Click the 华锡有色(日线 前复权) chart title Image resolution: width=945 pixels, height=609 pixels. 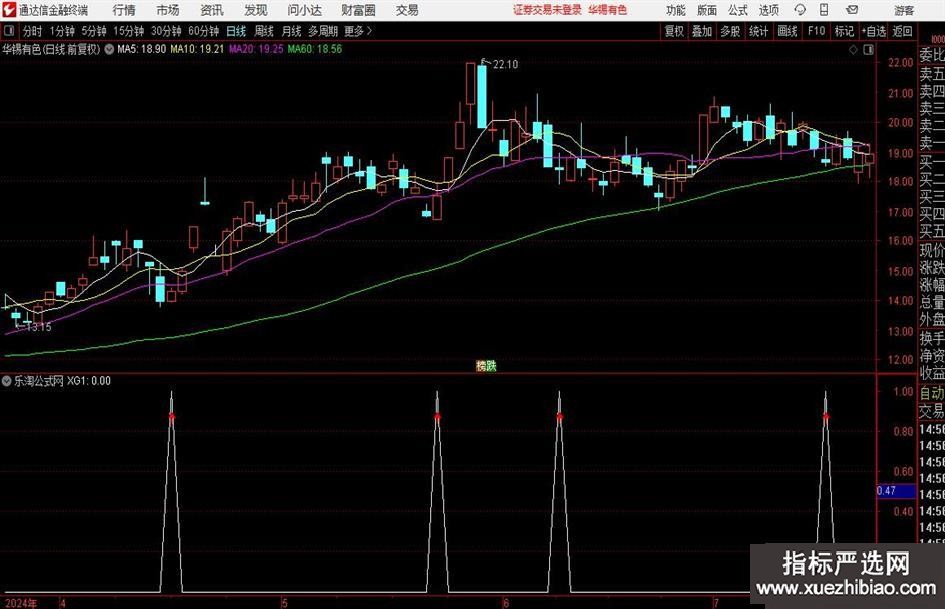click(51, 49)
